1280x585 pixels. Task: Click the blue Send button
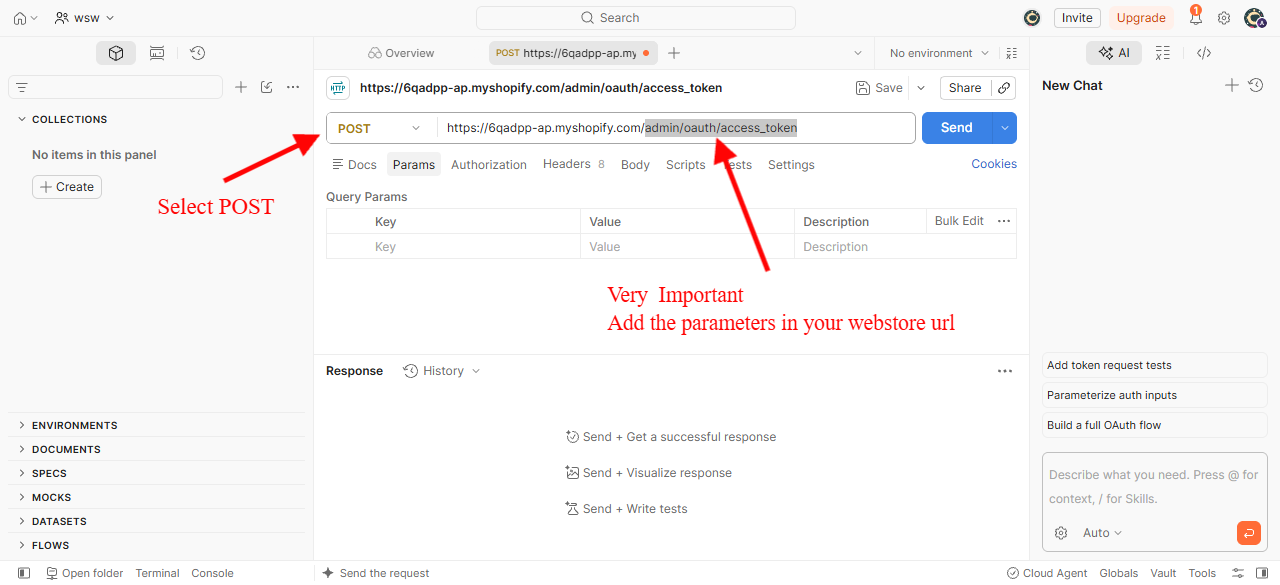pos(957,128)
